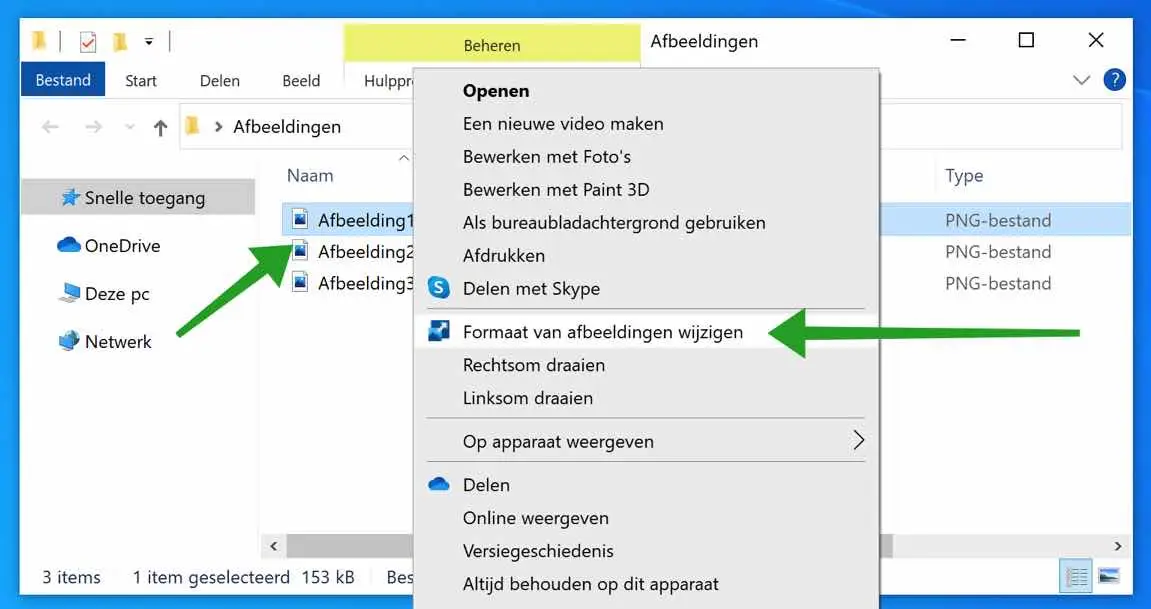The image size is (1151, 609).
Task: Click PNG-bestand type of Afbeelding2
Action: [998, 252]
